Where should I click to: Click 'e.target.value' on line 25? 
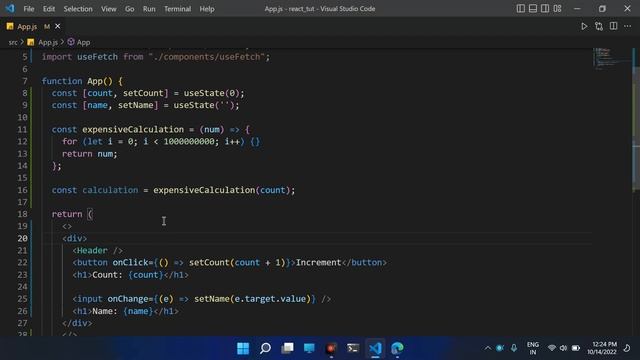[x=270, y=299]
